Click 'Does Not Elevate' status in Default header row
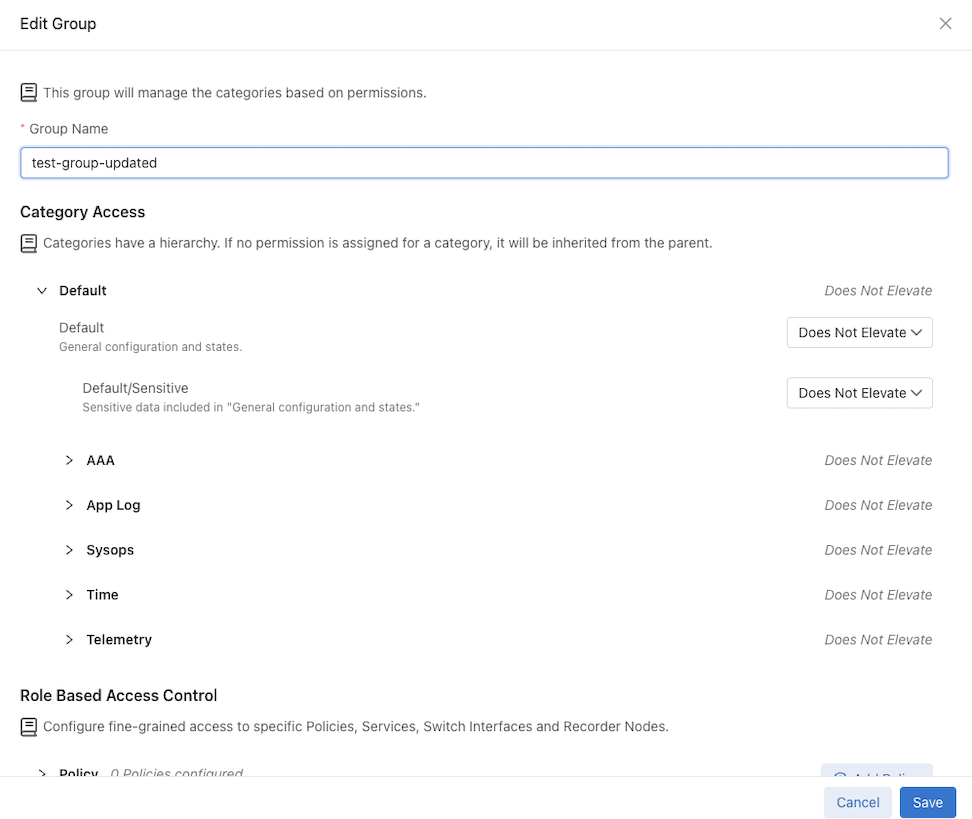Viewport: 972px width, 819px height. [878, 290]
